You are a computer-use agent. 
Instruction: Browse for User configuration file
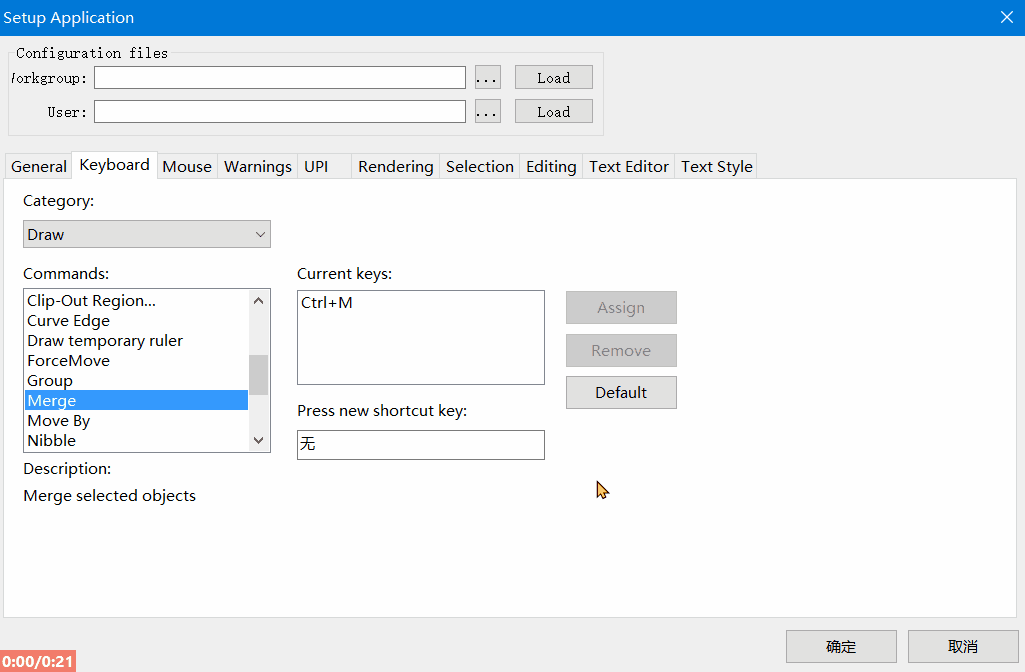[x=487, y=112]
